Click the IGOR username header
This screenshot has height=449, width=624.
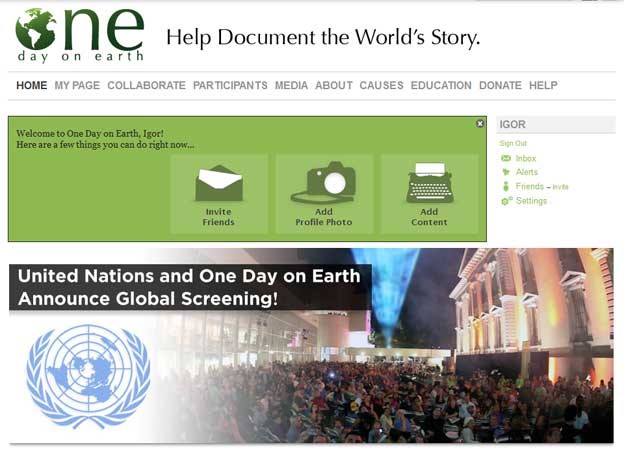tap(513, 125)
